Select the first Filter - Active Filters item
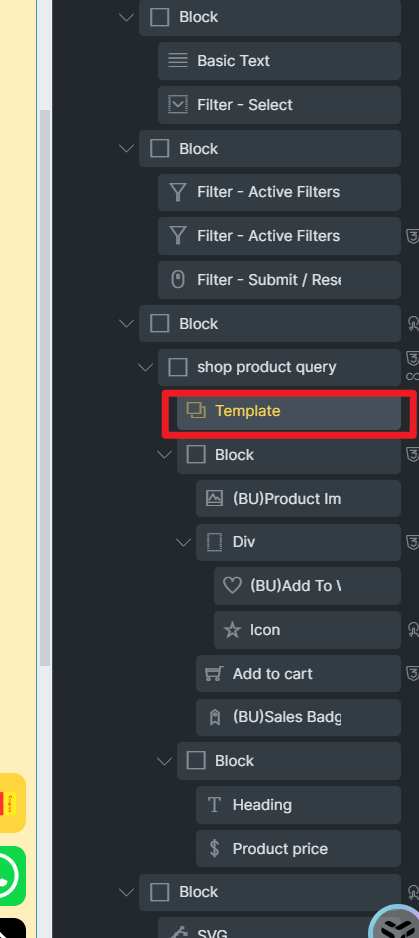This screenshot has width=419, height=938. [279, 192]
